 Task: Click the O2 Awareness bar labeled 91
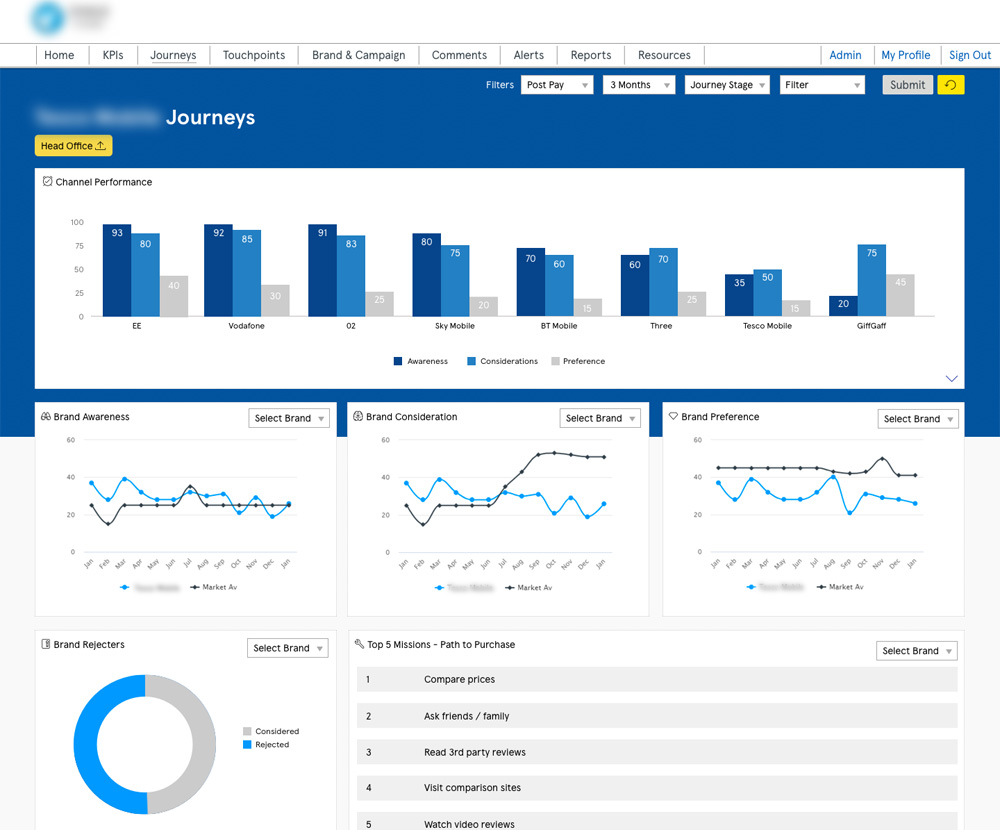coord(322,270)
